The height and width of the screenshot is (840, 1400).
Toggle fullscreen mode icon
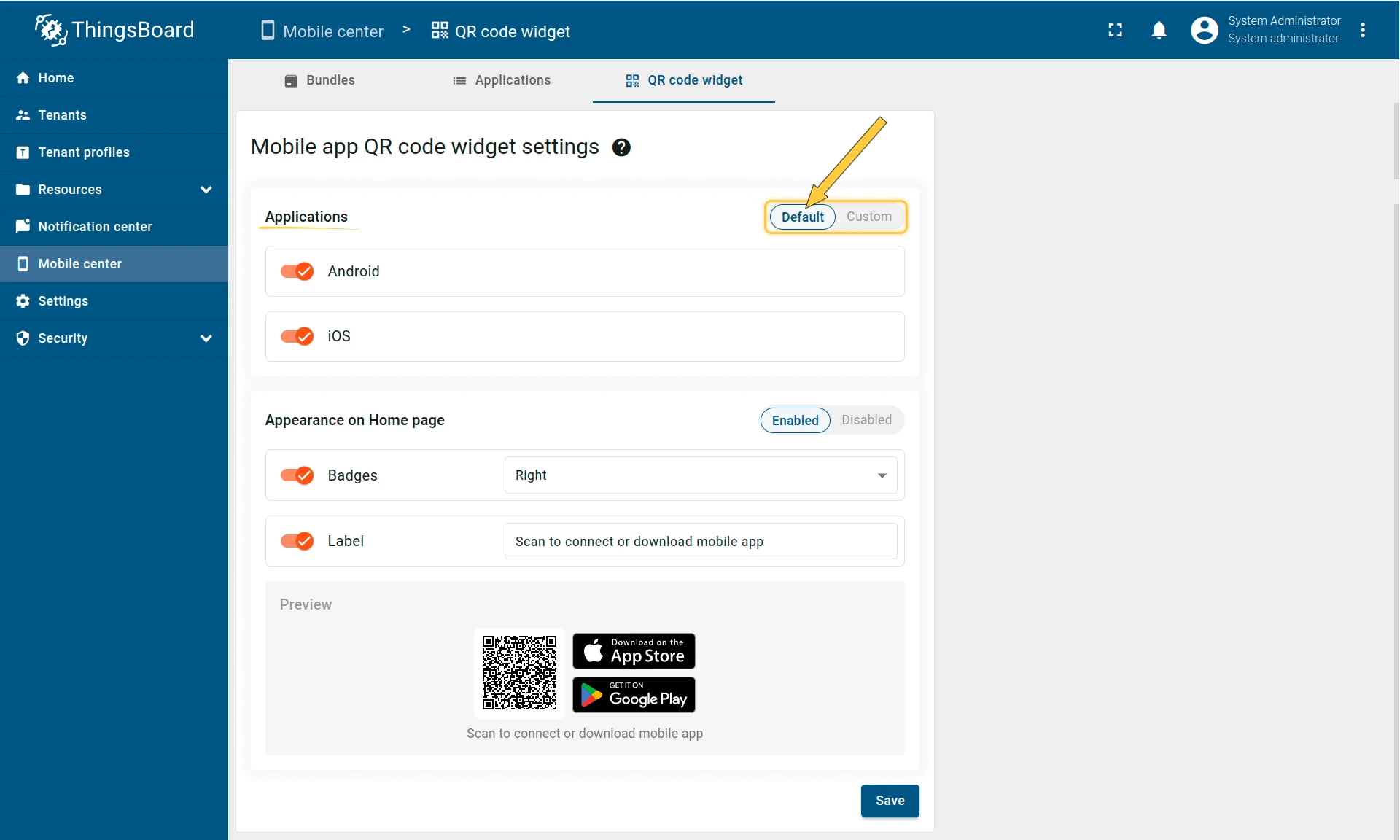click(x=1116, y=30)
